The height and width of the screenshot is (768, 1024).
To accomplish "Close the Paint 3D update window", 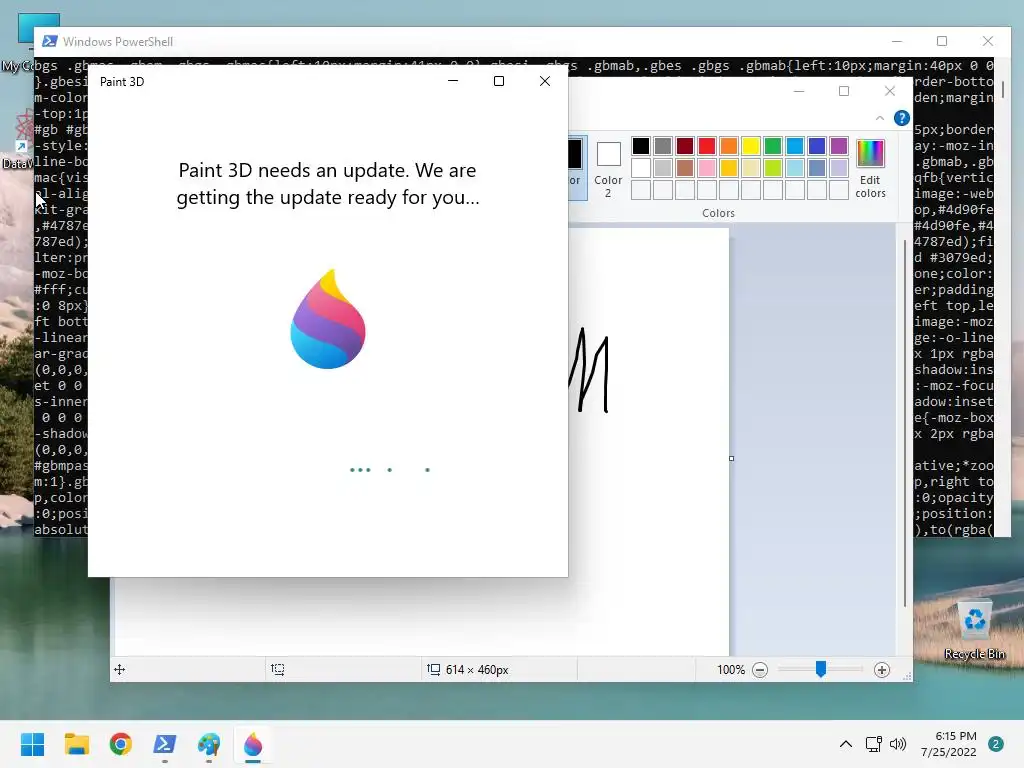I will 545,81.
